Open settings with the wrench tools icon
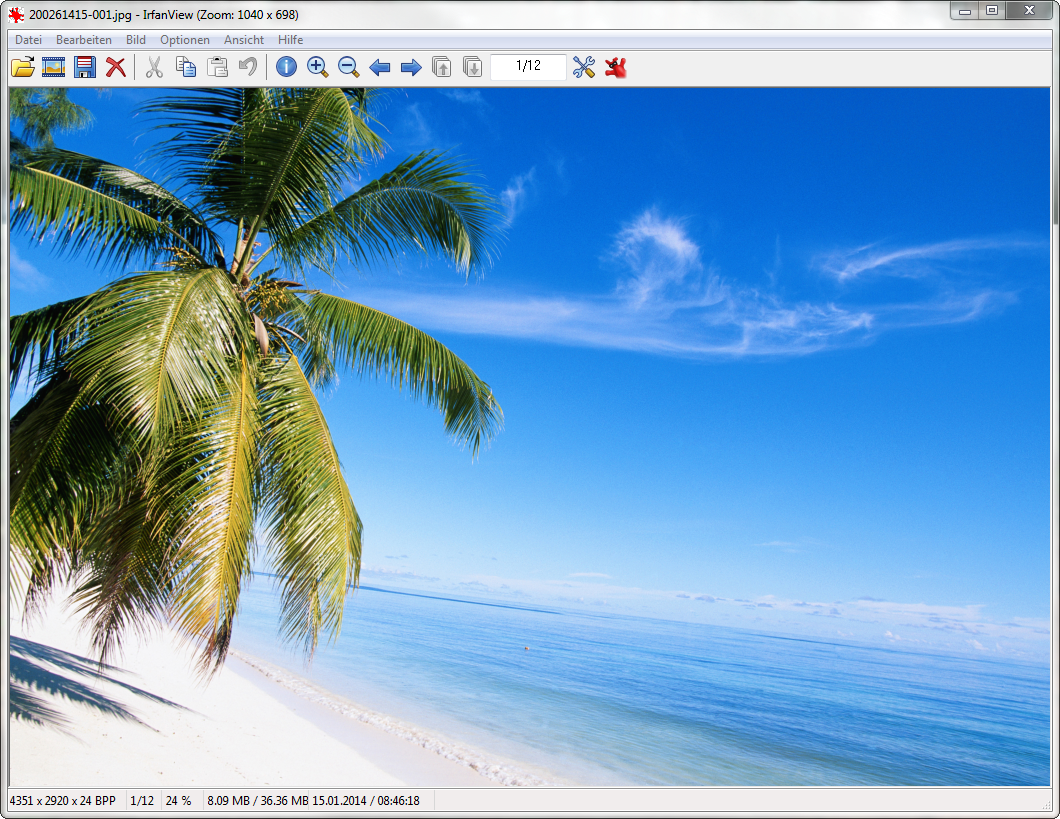 (x=584, y=67)
